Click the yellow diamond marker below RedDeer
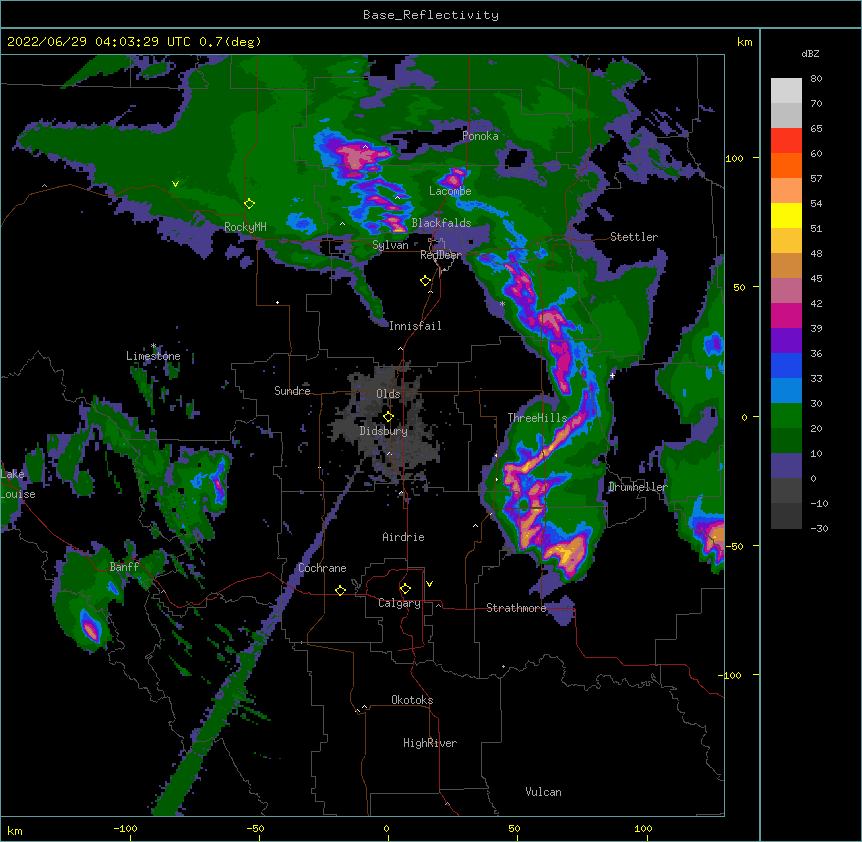 pyautogui.click(x=426, y=281)
